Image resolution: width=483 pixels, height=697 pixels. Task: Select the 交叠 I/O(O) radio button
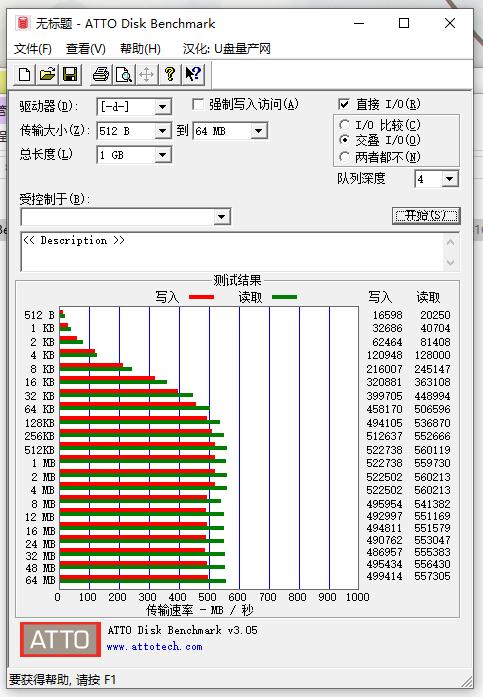344,140
